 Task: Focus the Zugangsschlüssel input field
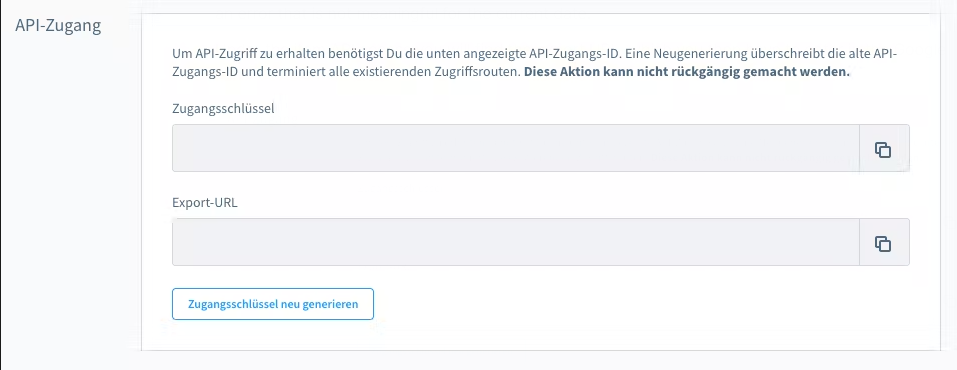click(x=516, y=148)
